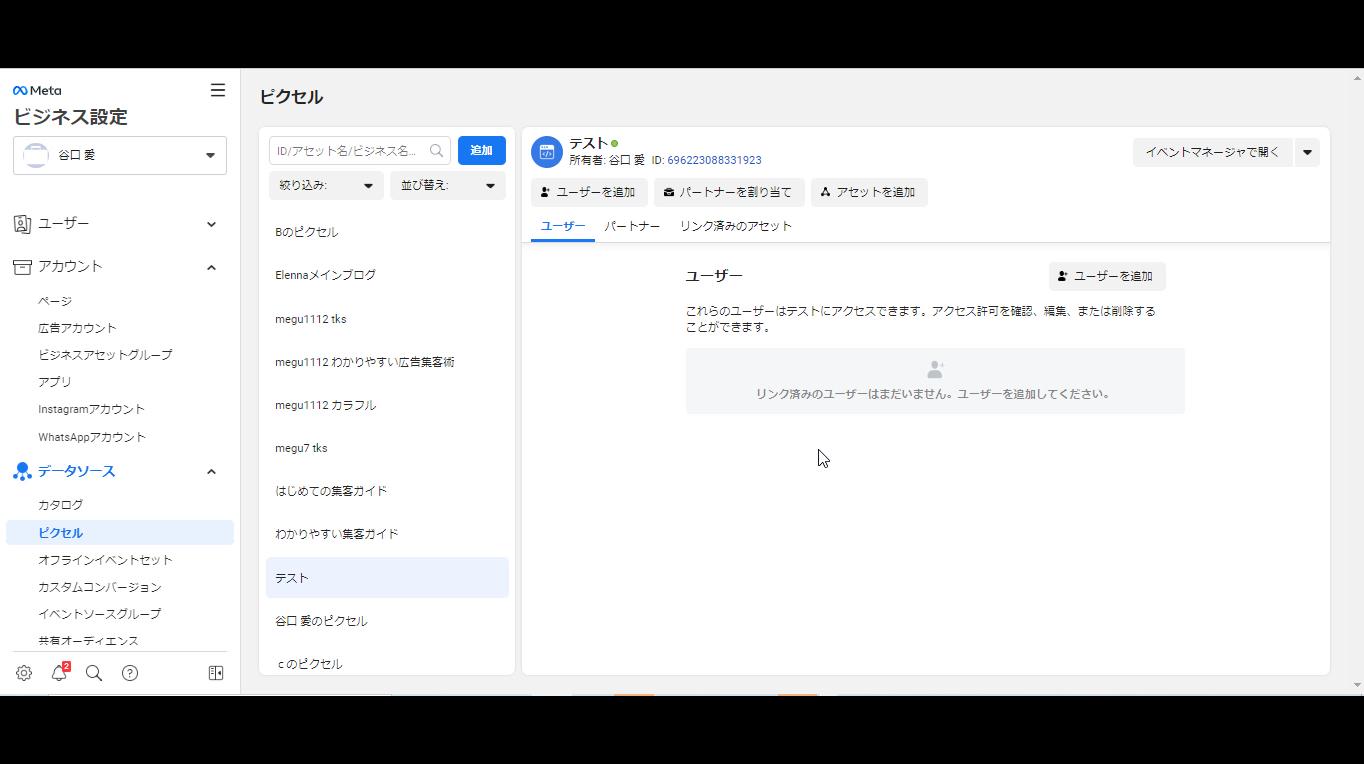This screenshot has height=764, width=1364.
Task: Go to ビジネスアセットグループ
Action: [x=105, y=355]
